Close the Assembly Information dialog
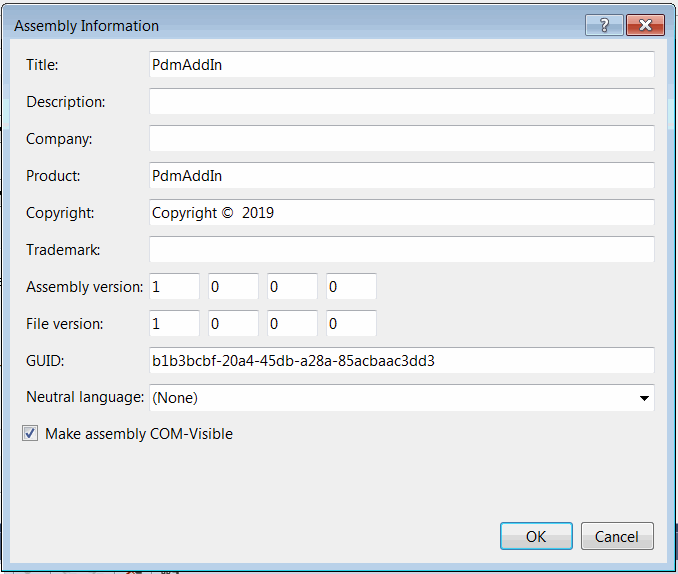Viewport: 678px width, 574px height. coord(645,25)
